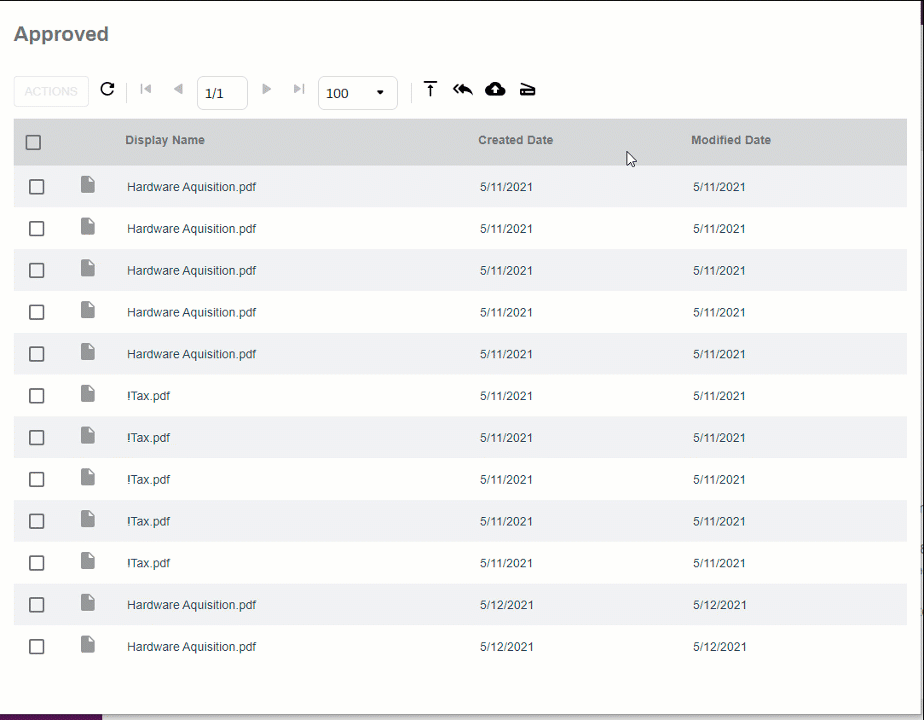Viewport: 924px width, 720px height.
Task: Click Created Date of the last !Tax.pdf row
Action: tap(506, 563)
